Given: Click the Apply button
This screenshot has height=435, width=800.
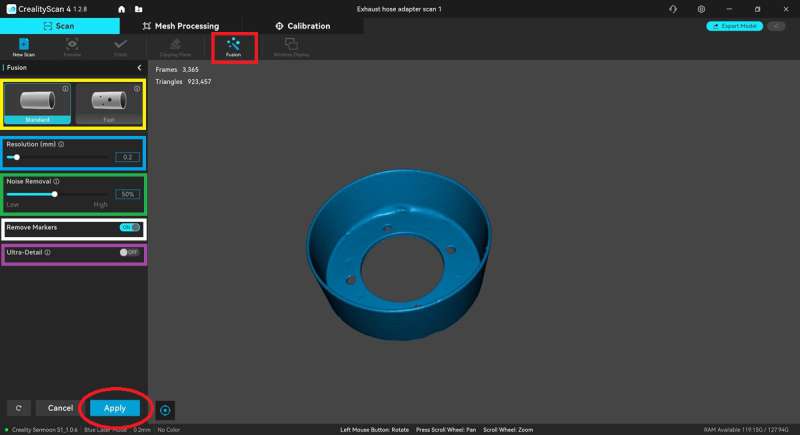Looking at the screenshot, I should (115, 408).
